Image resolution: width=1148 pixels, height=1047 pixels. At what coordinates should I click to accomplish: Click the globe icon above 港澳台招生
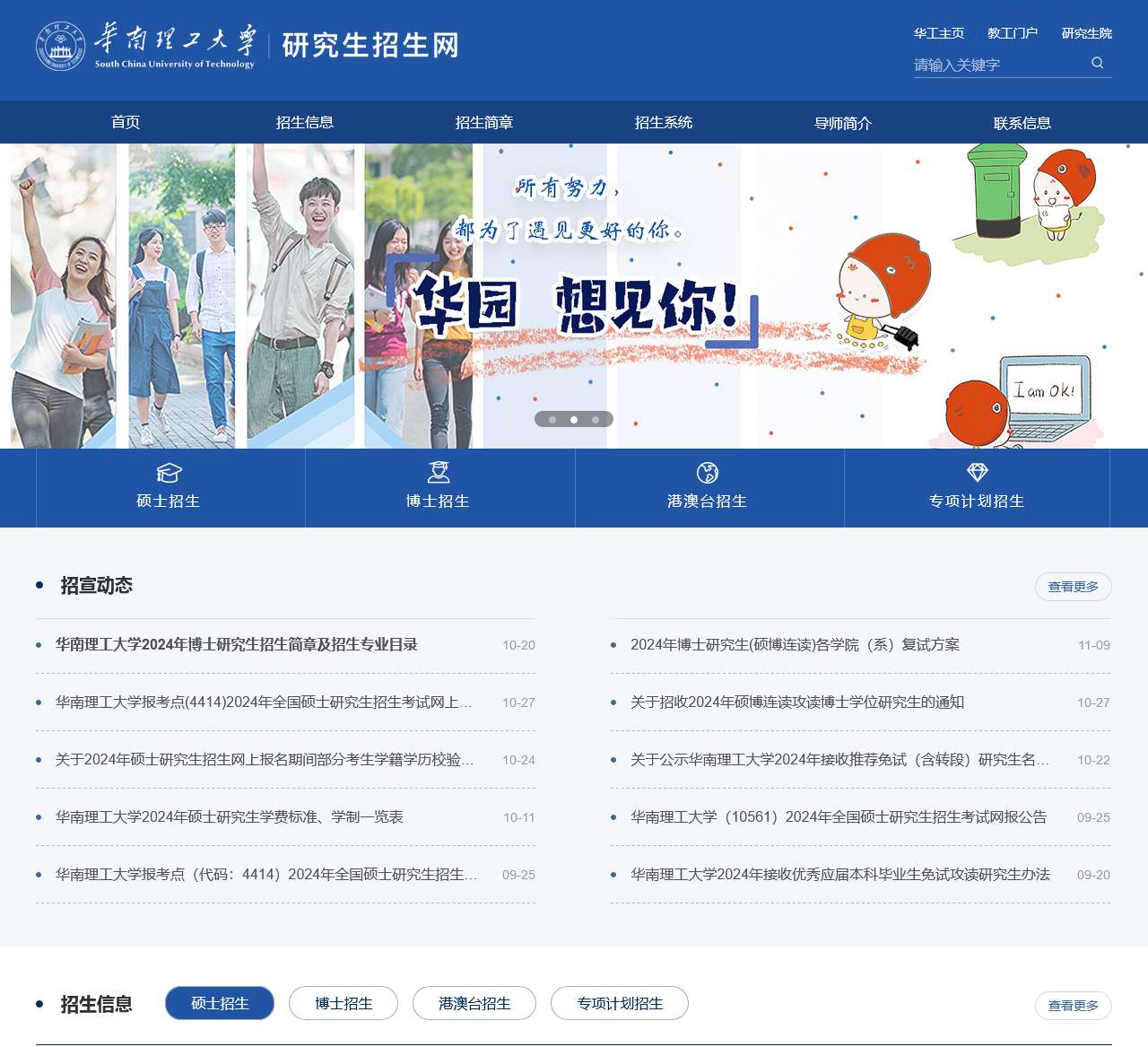tap(708, 472)
